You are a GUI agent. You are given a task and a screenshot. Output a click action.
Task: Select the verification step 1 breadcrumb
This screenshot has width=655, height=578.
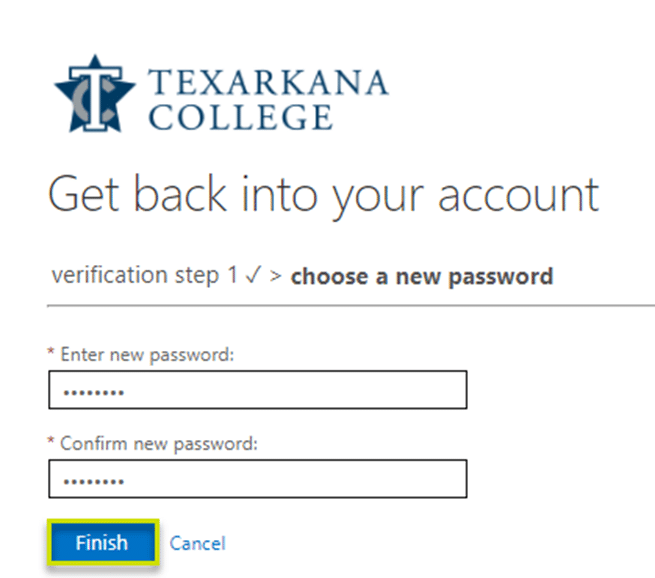pyautogui.click(x=144, y=275)
